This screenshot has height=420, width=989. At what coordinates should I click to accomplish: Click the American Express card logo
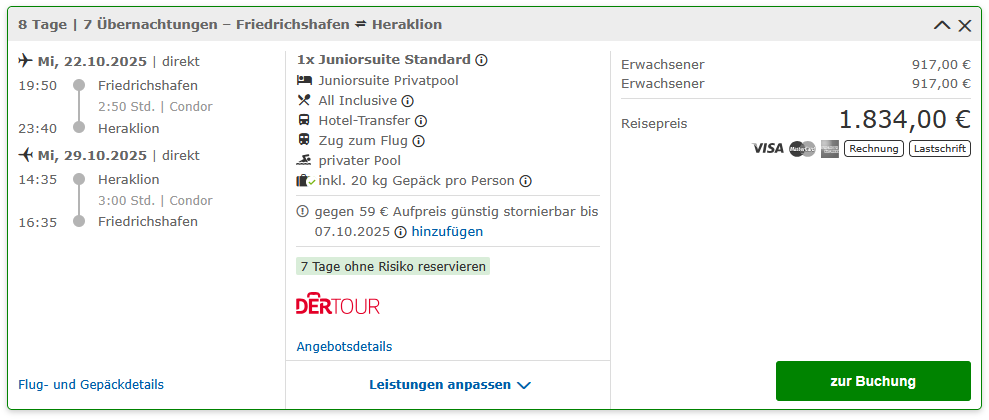[x=829, y=149]
